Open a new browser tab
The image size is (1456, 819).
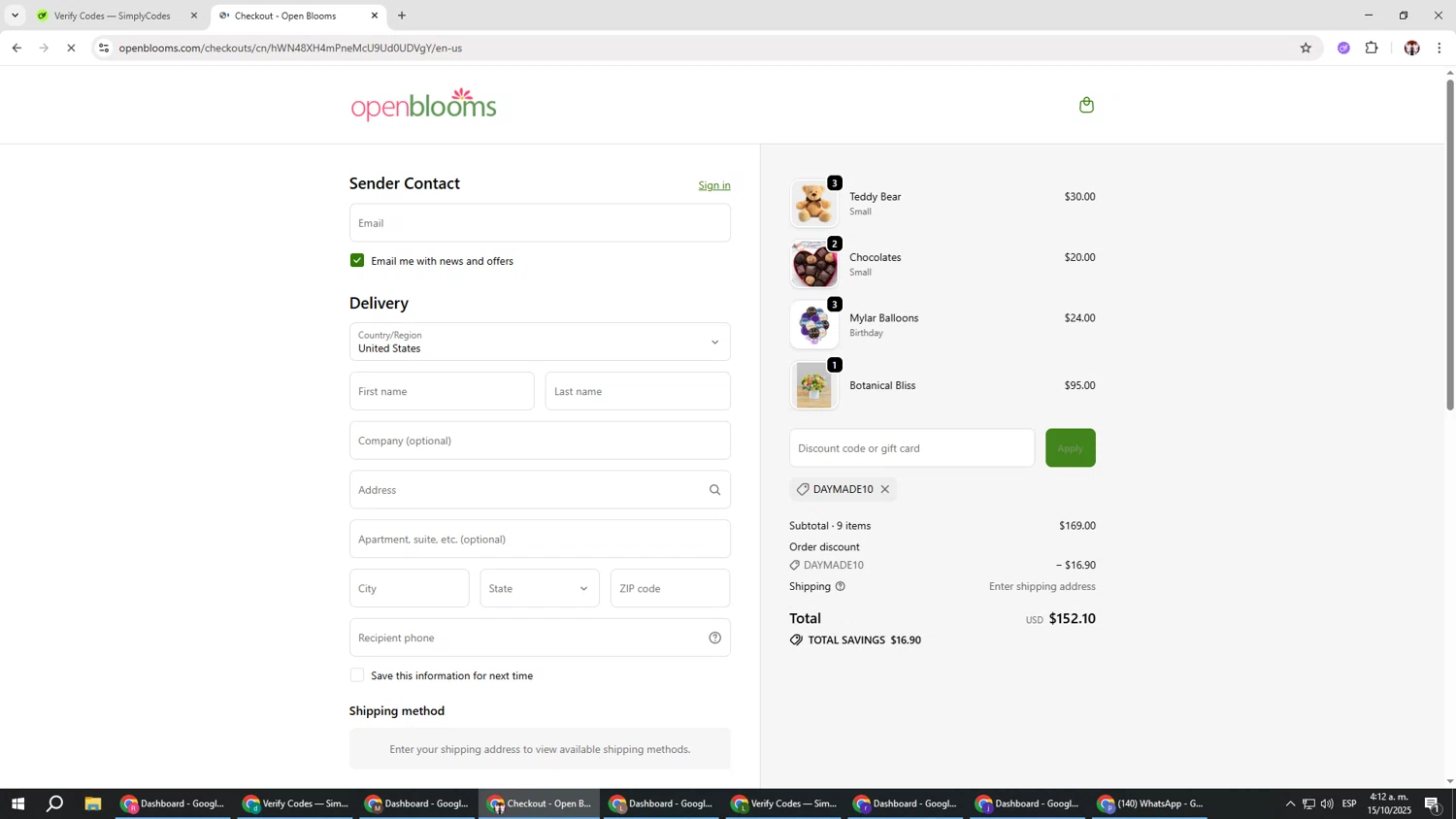(402, 16)
